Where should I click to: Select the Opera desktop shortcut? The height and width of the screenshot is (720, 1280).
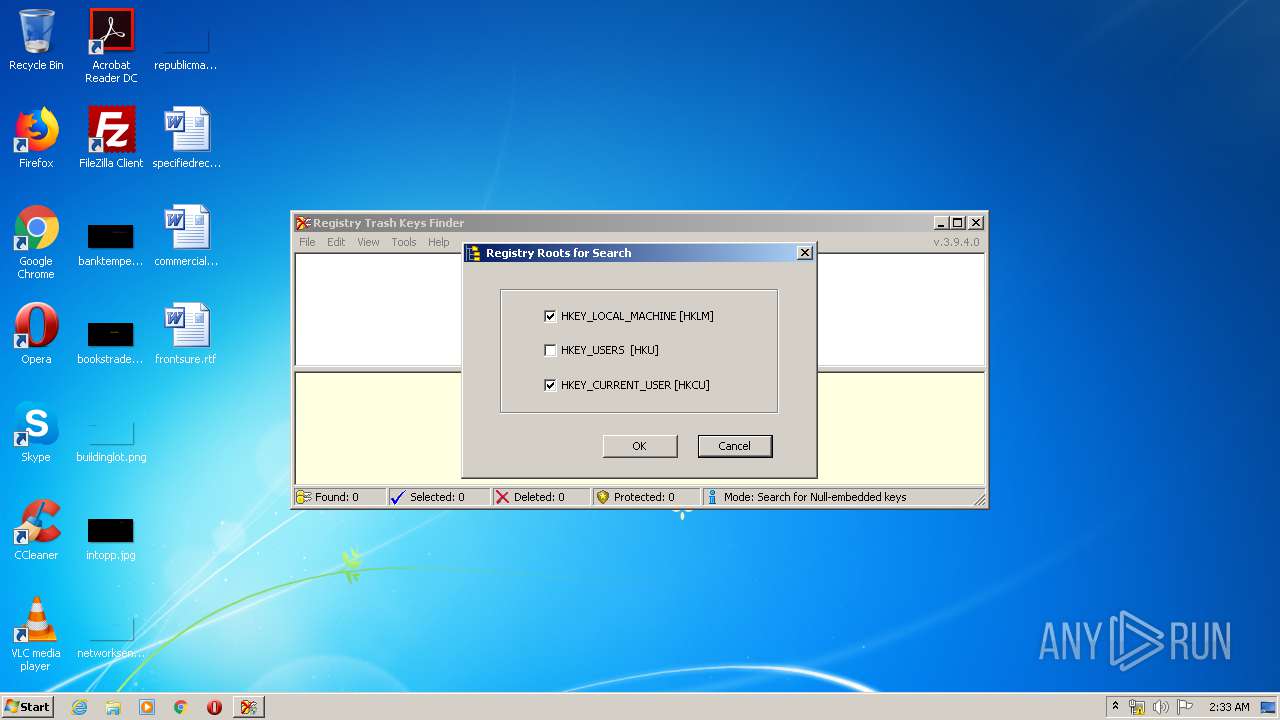pyautogui.click(x=36, y=334)
